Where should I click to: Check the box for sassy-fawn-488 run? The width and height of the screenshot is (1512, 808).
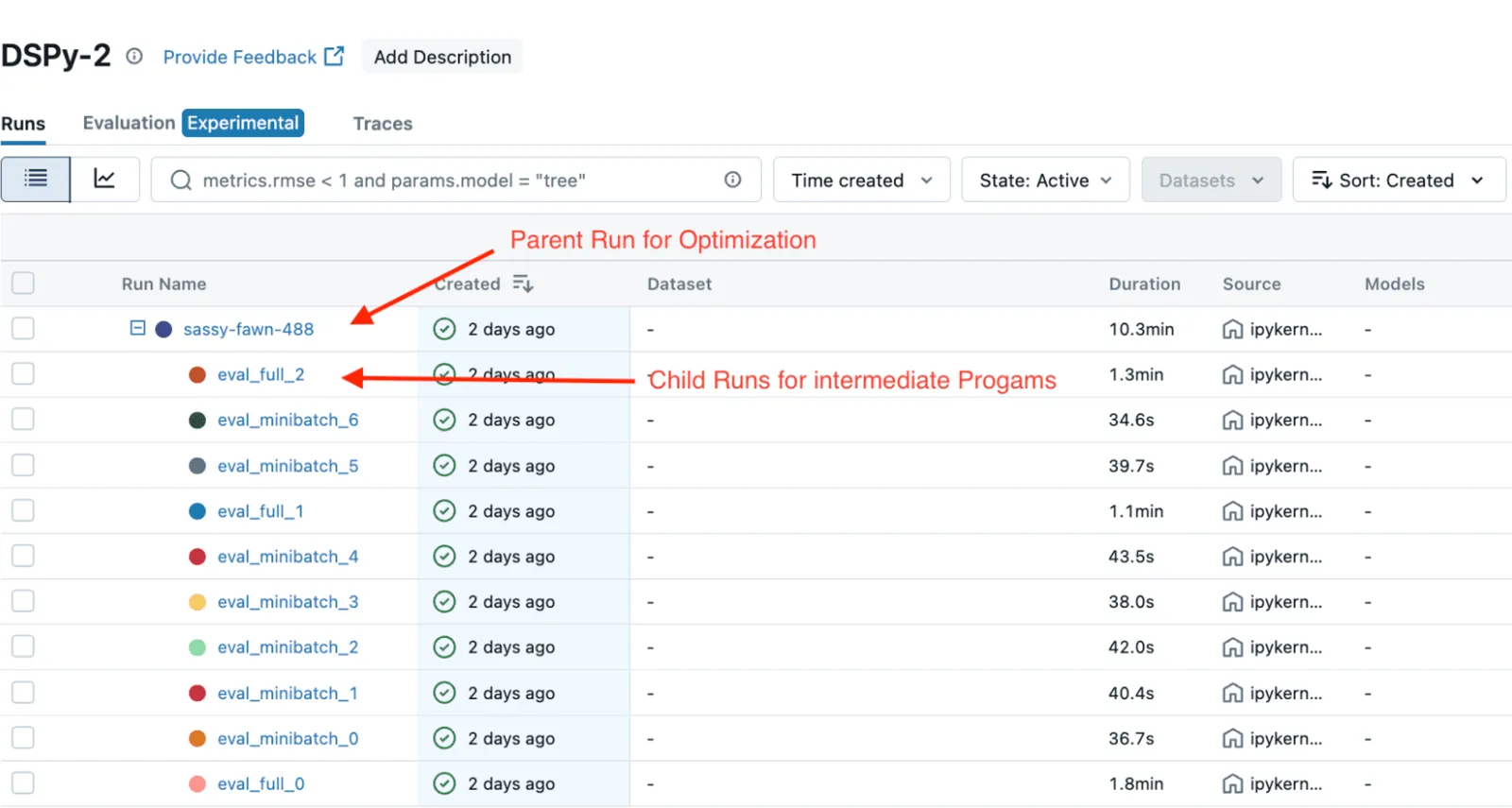23,328
